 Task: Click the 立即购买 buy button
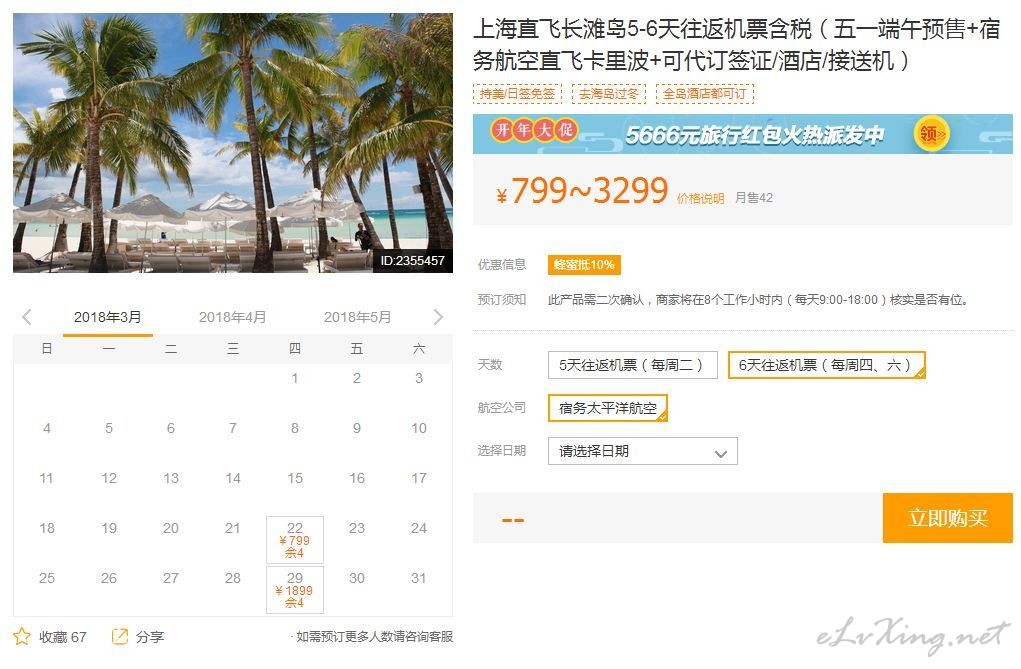[947, 518]
